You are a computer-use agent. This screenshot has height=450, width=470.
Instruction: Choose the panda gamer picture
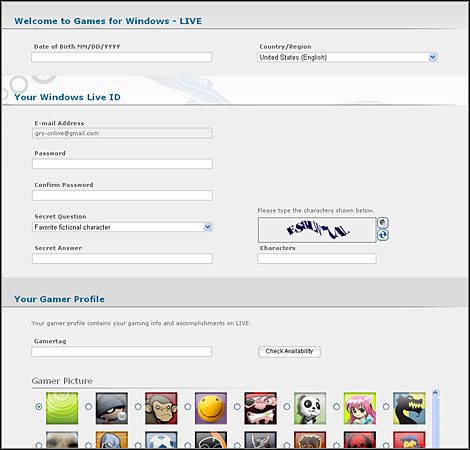tap(310, 408)
